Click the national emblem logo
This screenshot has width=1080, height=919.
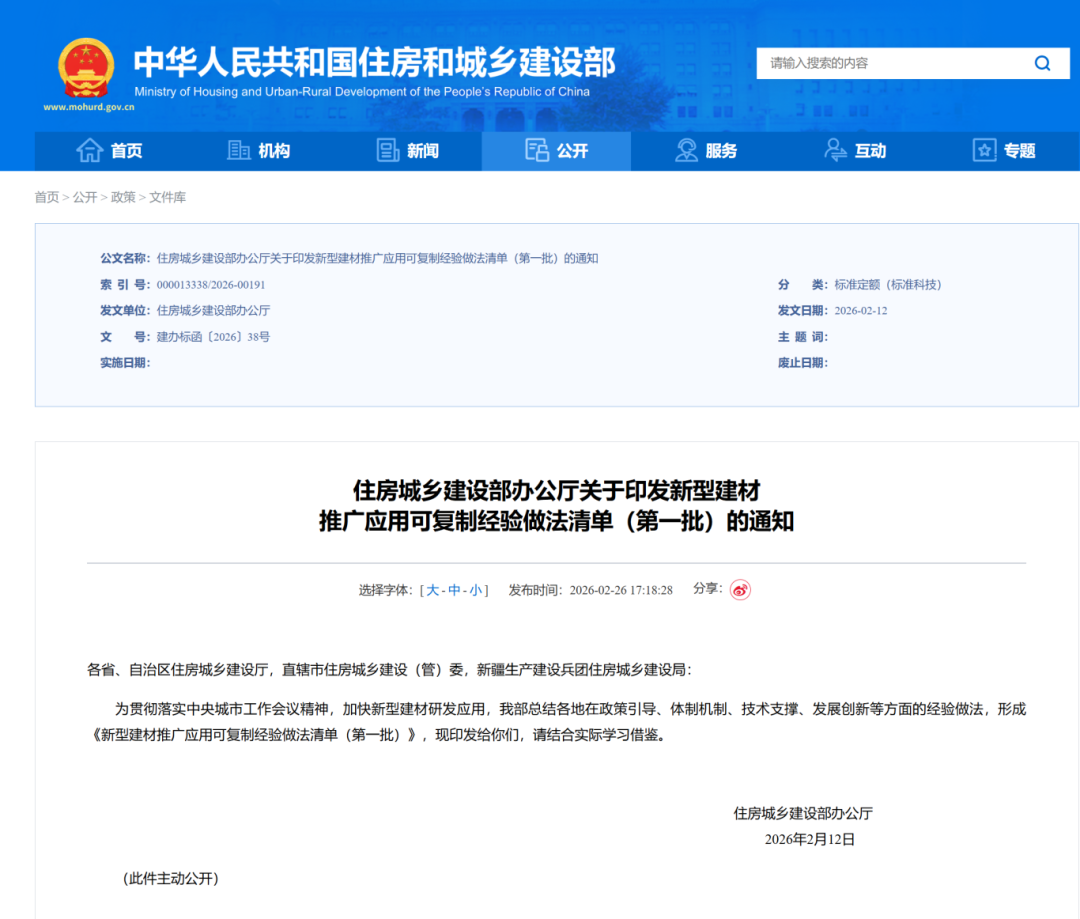coord(86,68)
